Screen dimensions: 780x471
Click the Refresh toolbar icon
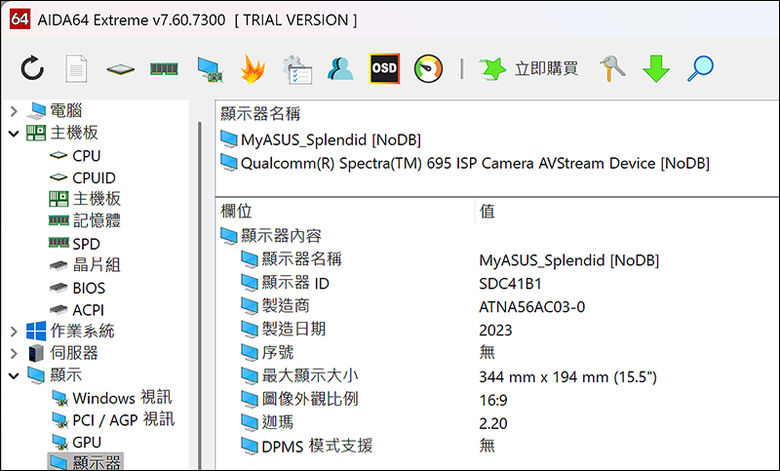click(32, 69)
